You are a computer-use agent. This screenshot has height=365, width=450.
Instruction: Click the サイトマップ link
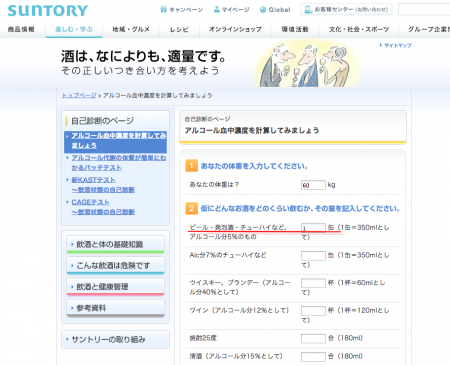click(396, 45)
